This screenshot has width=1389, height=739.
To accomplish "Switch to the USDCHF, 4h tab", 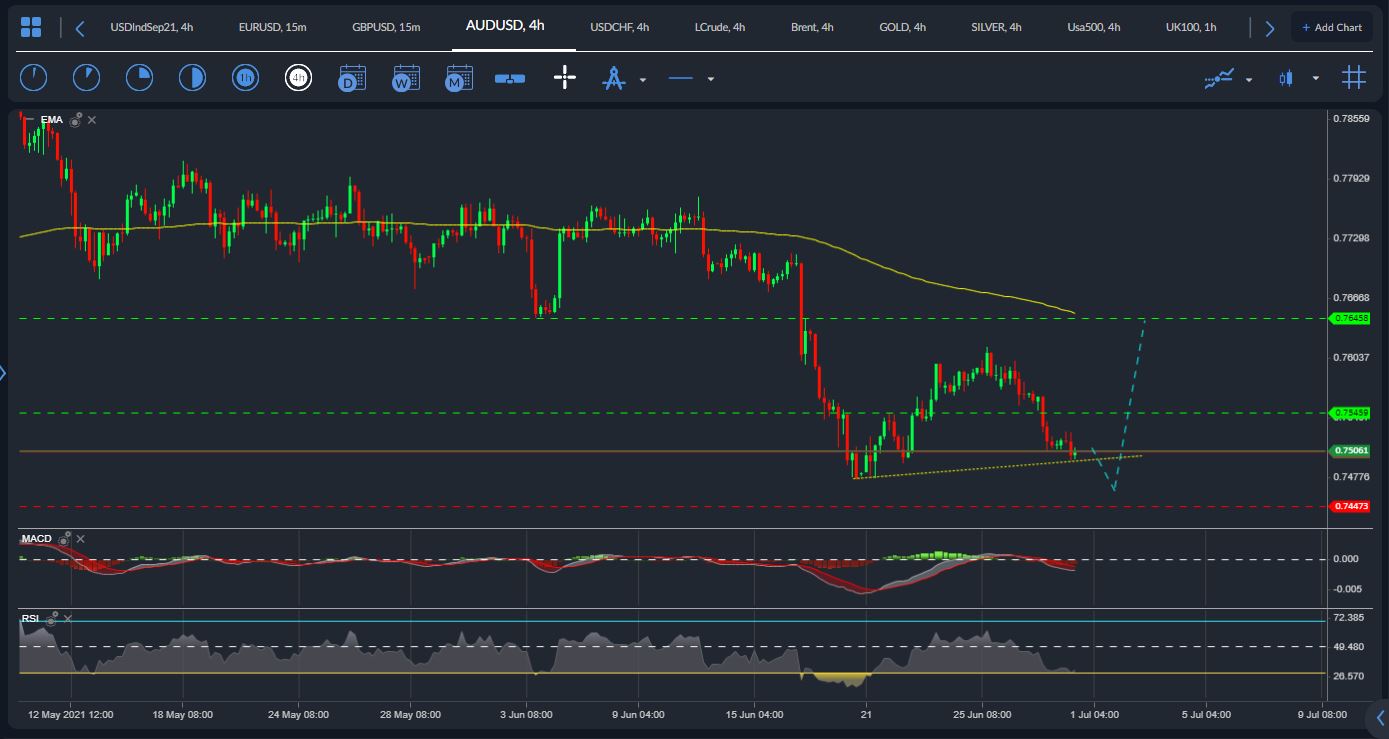I will (620, 27).
